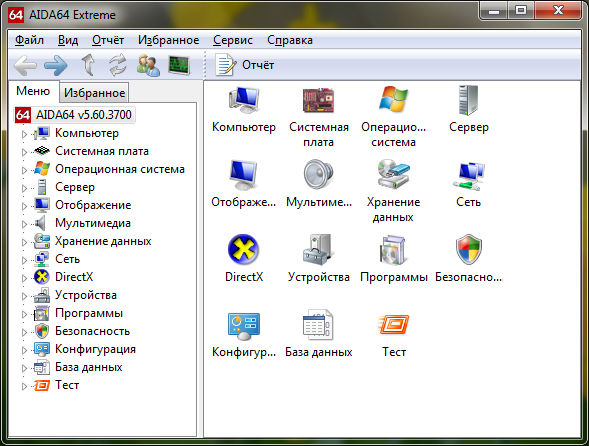Select the AIDA64 v5.60.3700 root item

(83, 115)
